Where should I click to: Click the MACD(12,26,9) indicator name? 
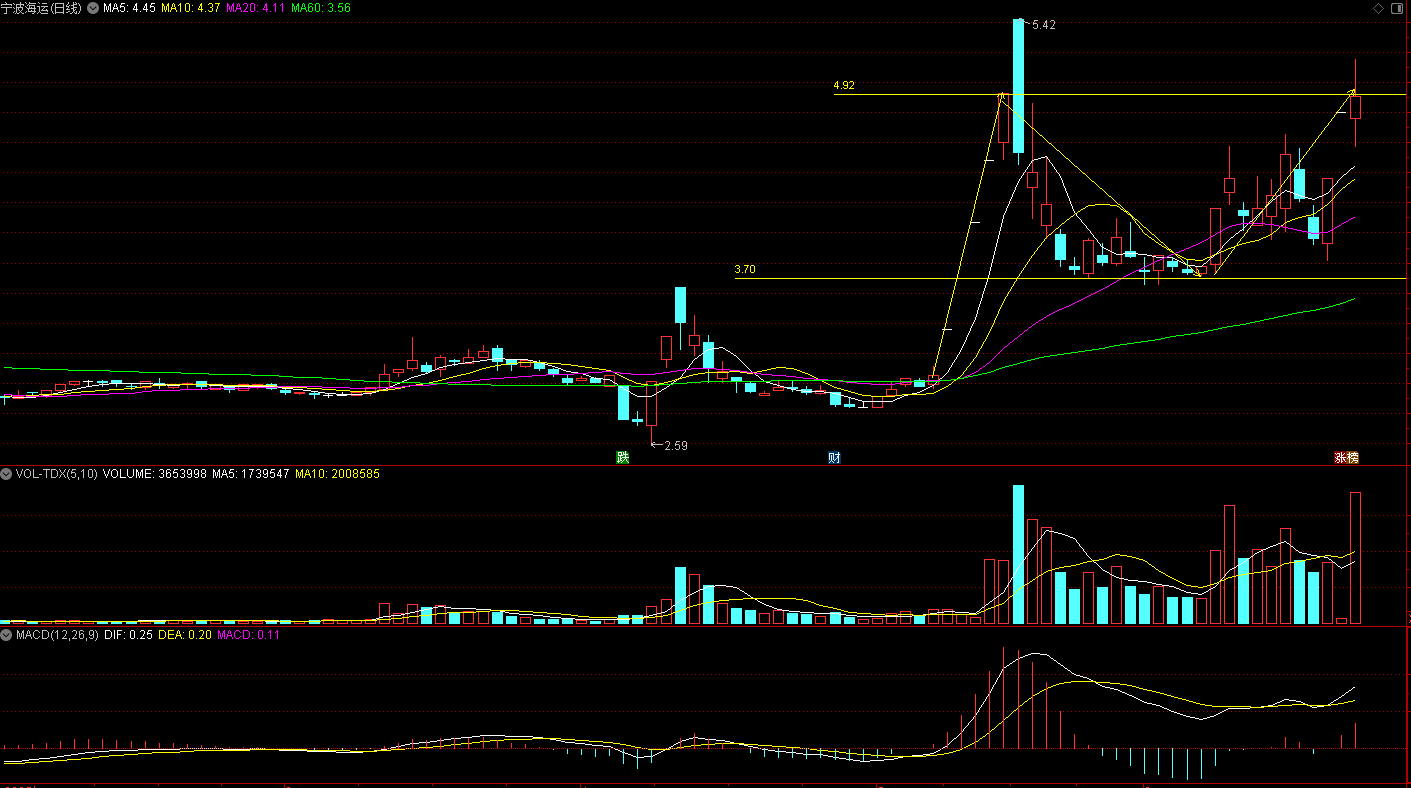(x=55, y=634)
